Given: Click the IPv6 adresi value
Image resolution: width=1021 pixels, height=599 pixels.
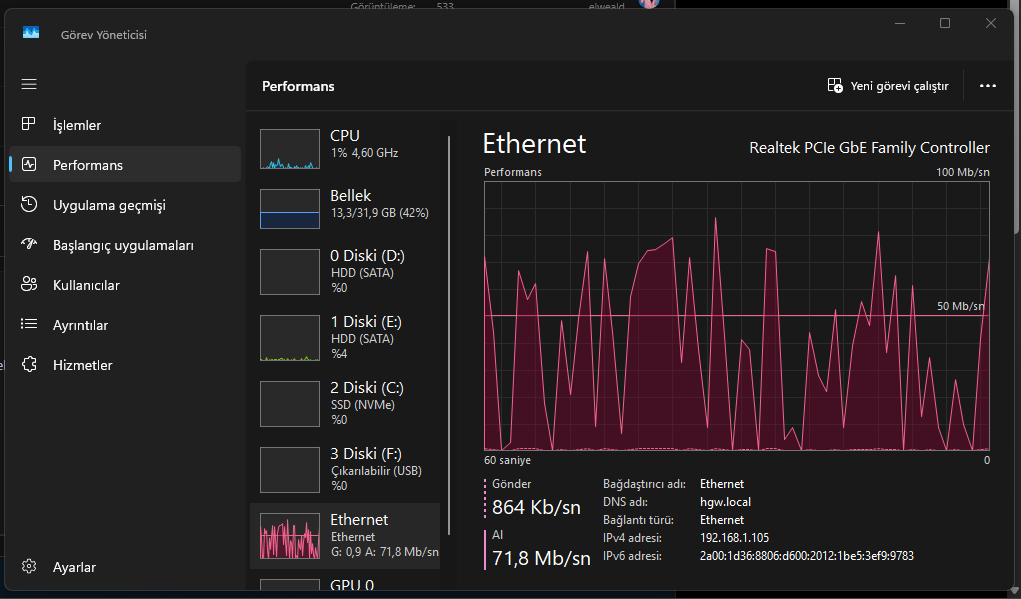Looking at the screenshot, I should tap(806, 555).
